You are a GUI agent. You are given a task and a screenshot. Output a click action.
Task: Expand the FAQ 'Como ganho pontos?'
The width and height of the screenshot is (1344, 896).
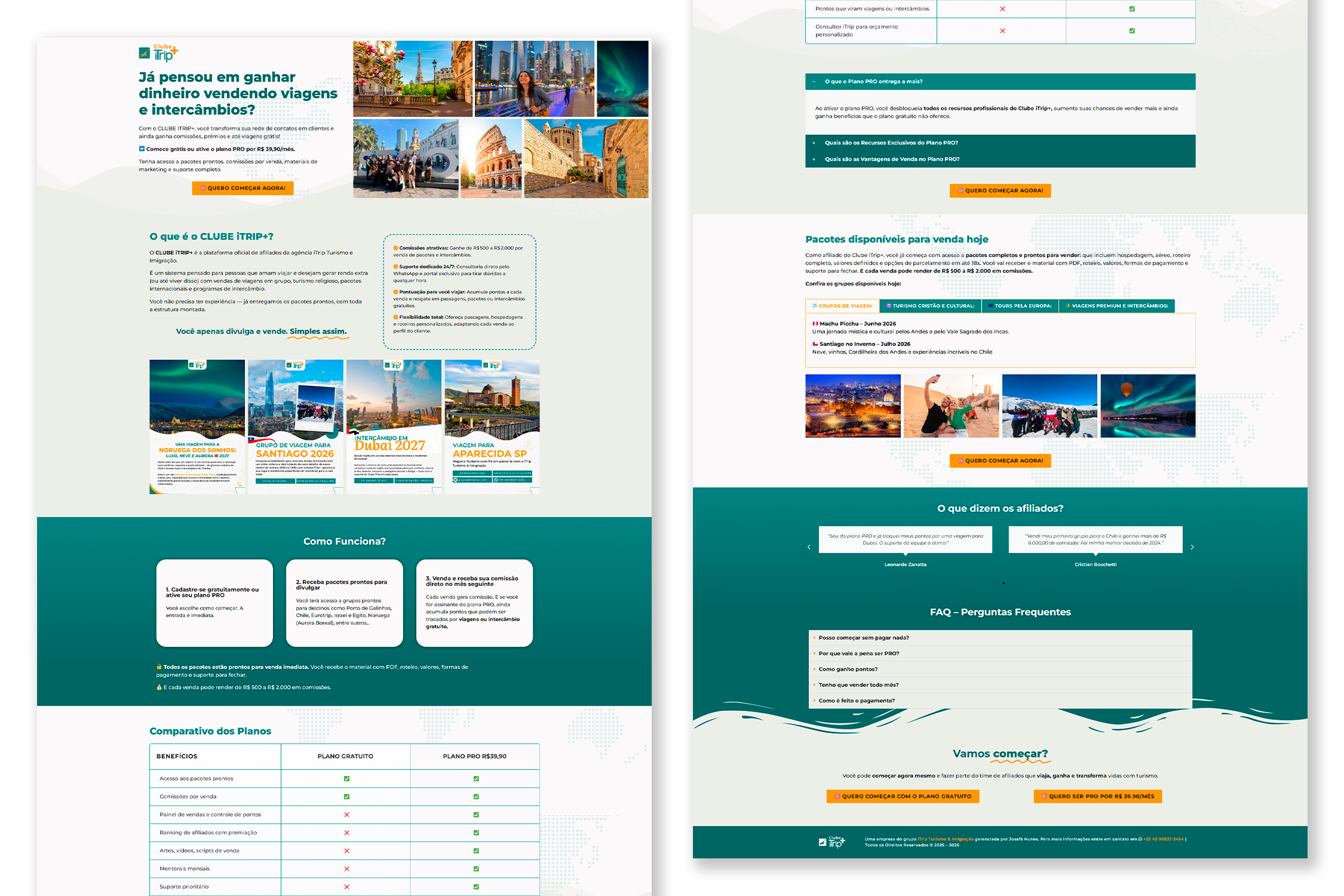(848, 670)
